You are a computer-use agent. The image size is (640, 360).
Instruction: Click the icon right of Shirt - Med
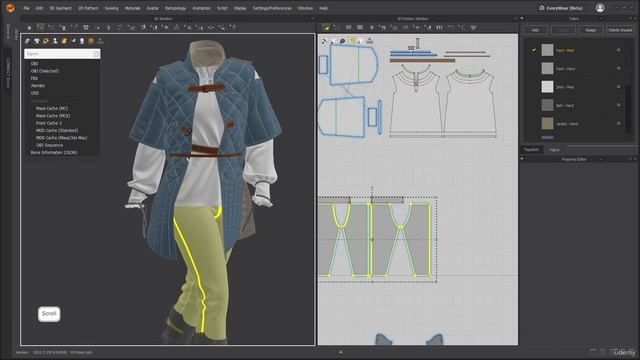coord(618,87)
